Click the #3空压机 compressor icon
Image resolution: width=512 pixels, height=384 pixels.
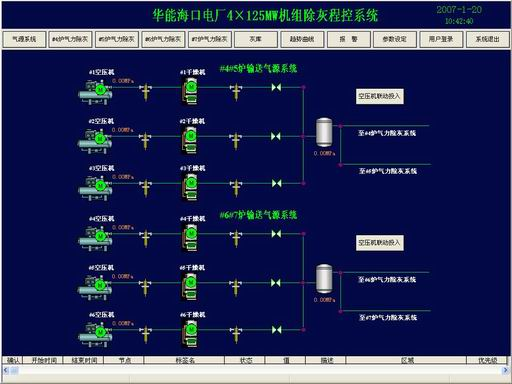pyautogui.click(x=95, y=189)
